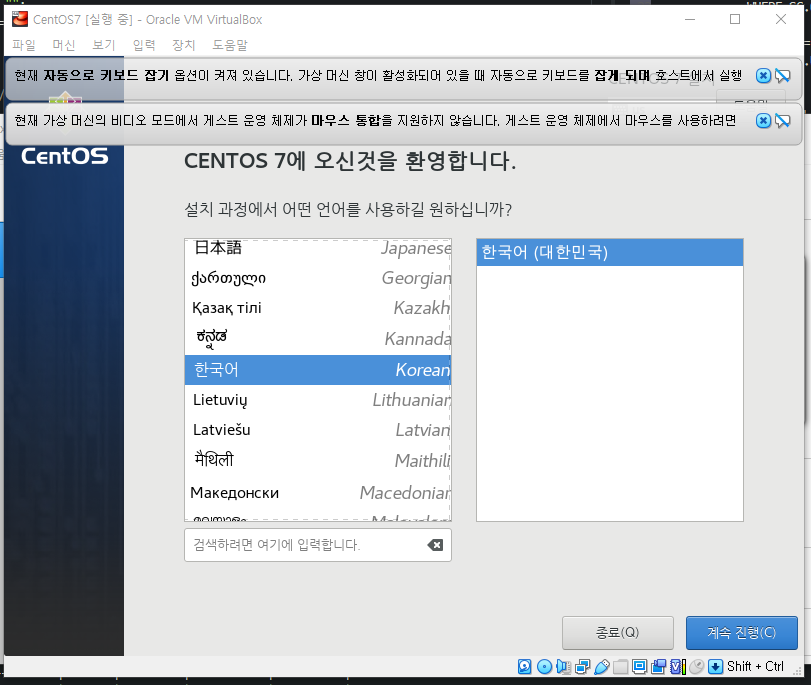Select Maithili in the language list
The image size is (811, 685).
[x=318, y=460]
